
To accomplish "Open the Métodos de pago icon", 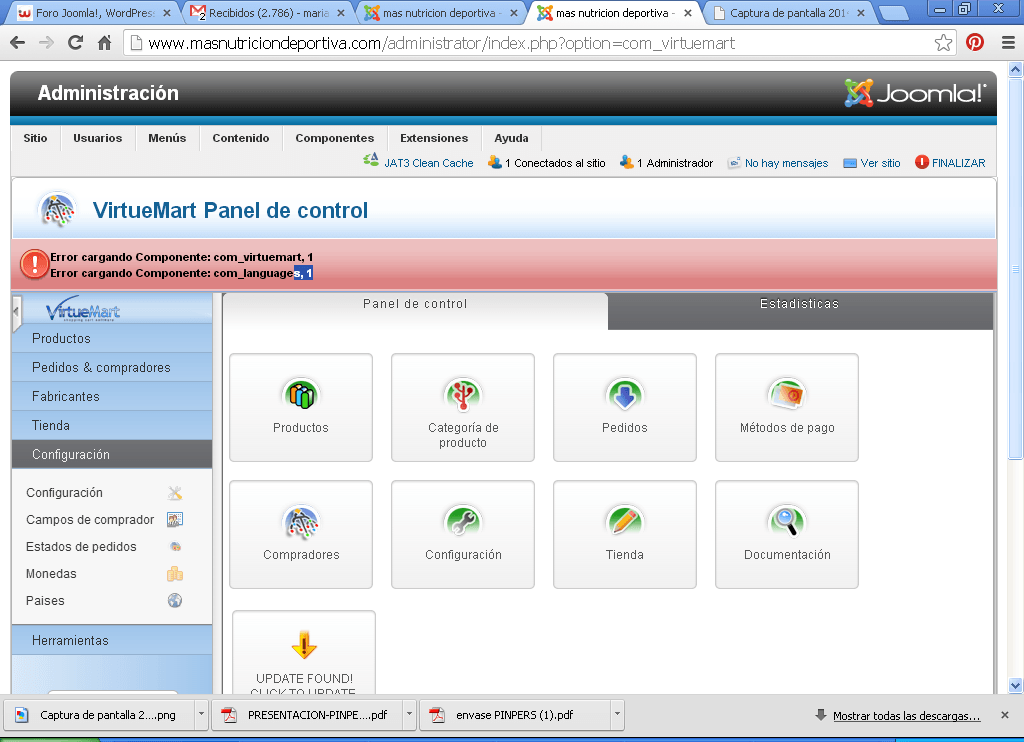I will (786, 395).
